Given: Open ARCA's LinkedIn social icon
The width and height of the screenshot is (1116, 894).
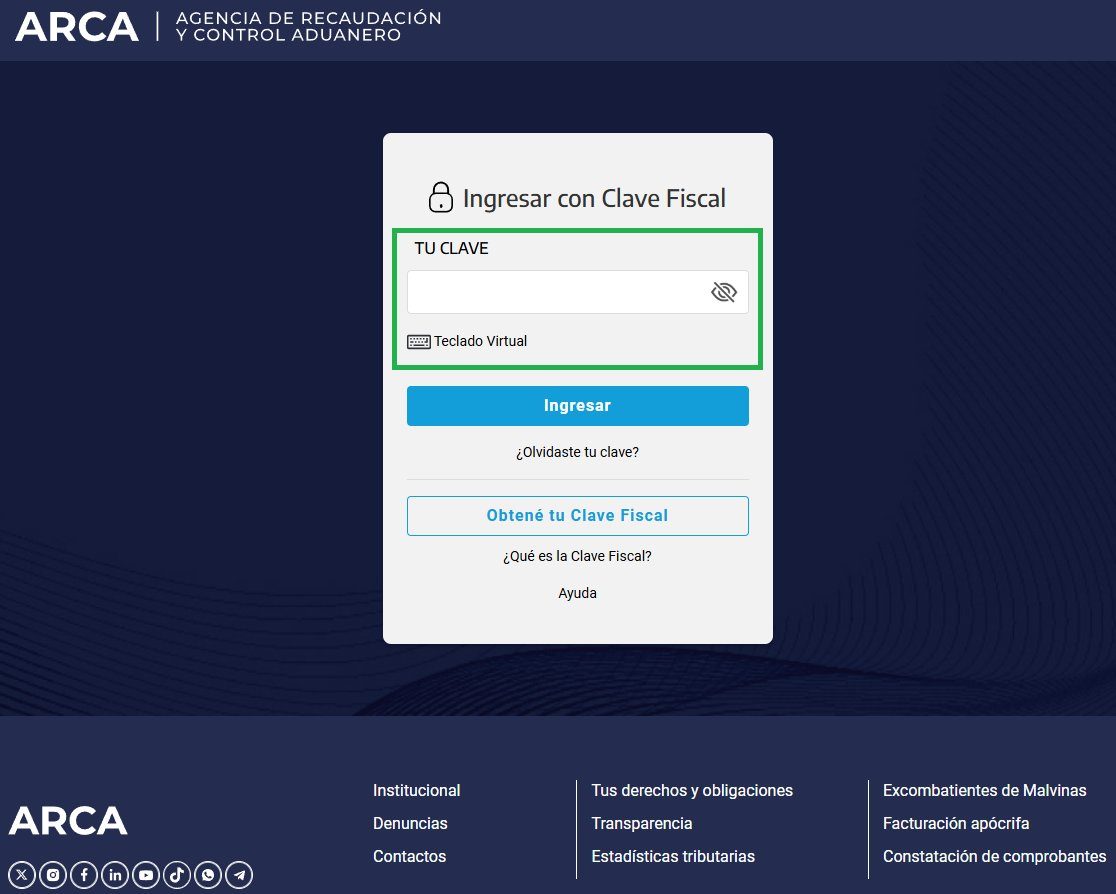Looking at the screenshot, I should point(115,875).
